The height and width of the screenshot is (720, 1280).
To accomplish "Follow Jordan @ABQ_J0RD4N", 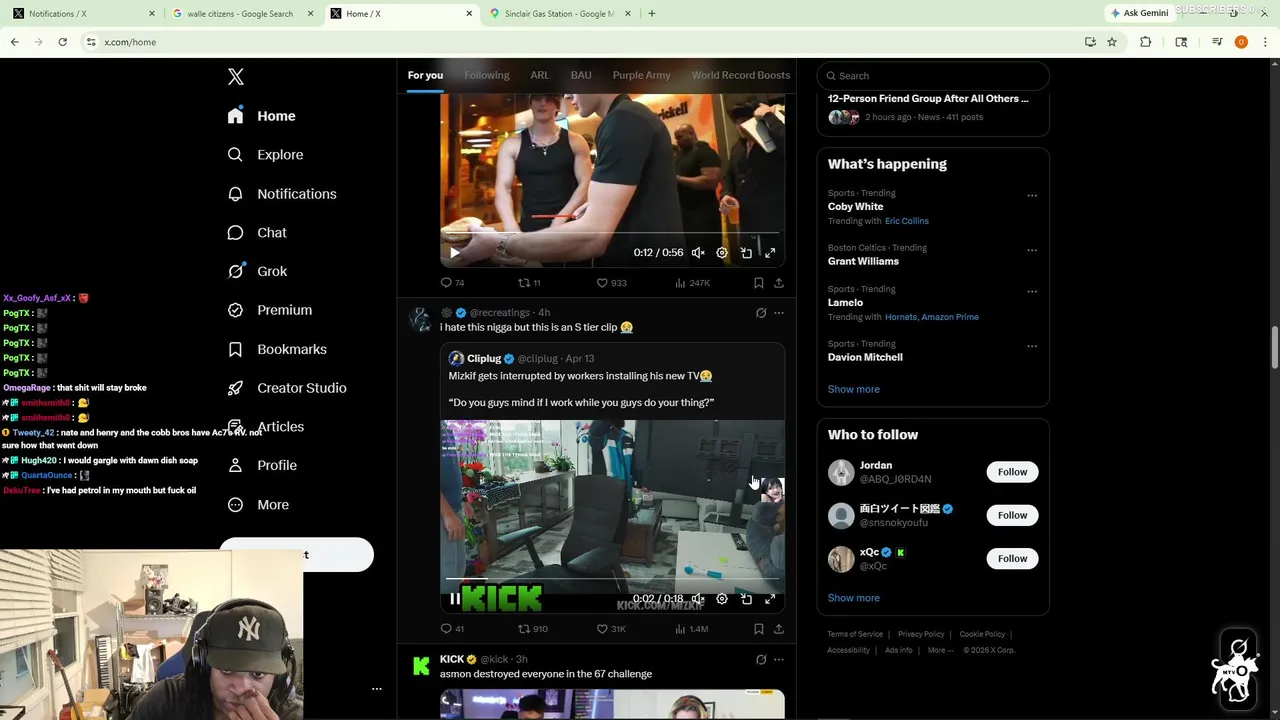I will coord(1012,472).
